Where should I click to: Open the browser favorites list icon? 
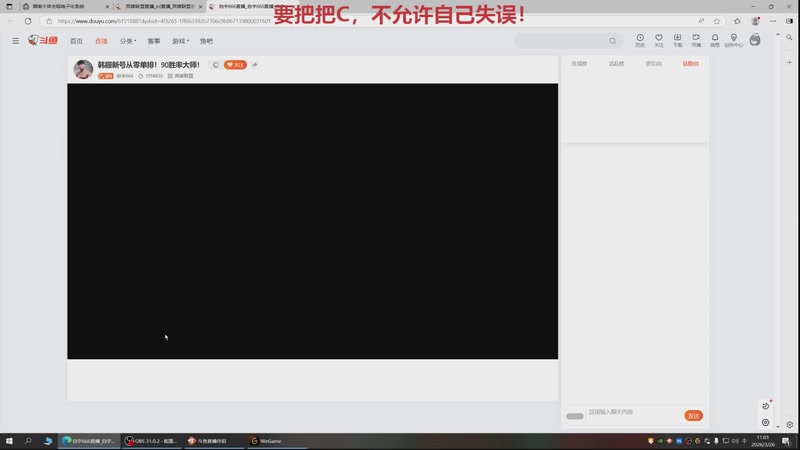[737, 21]
